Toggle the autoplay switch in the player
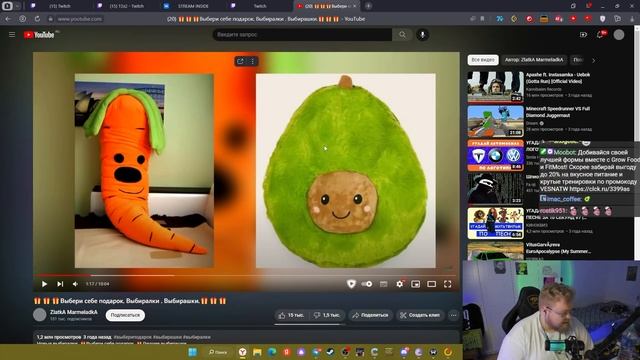Viewport: 640px width, 360px height. click(367, 284)
